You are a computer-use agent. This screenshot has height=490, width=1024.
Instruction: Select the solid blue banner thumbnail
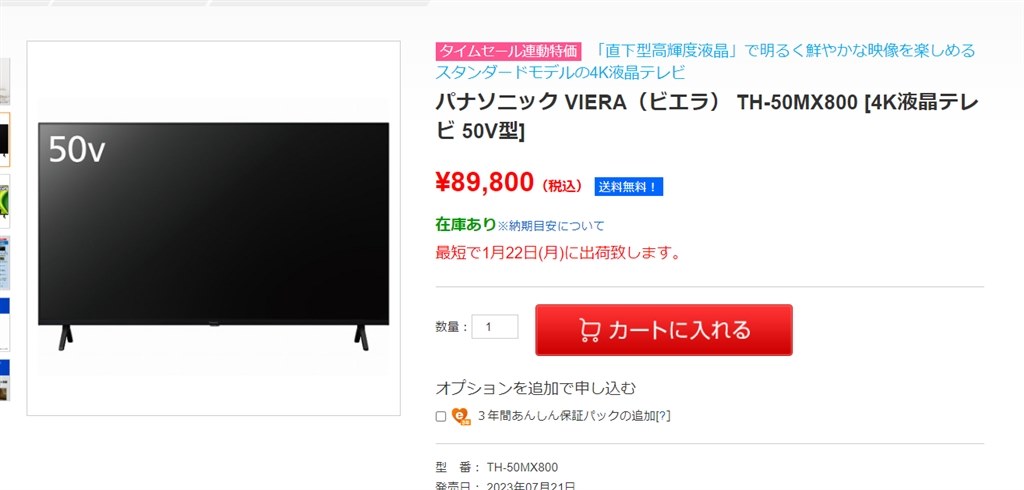tap(5, 324)
